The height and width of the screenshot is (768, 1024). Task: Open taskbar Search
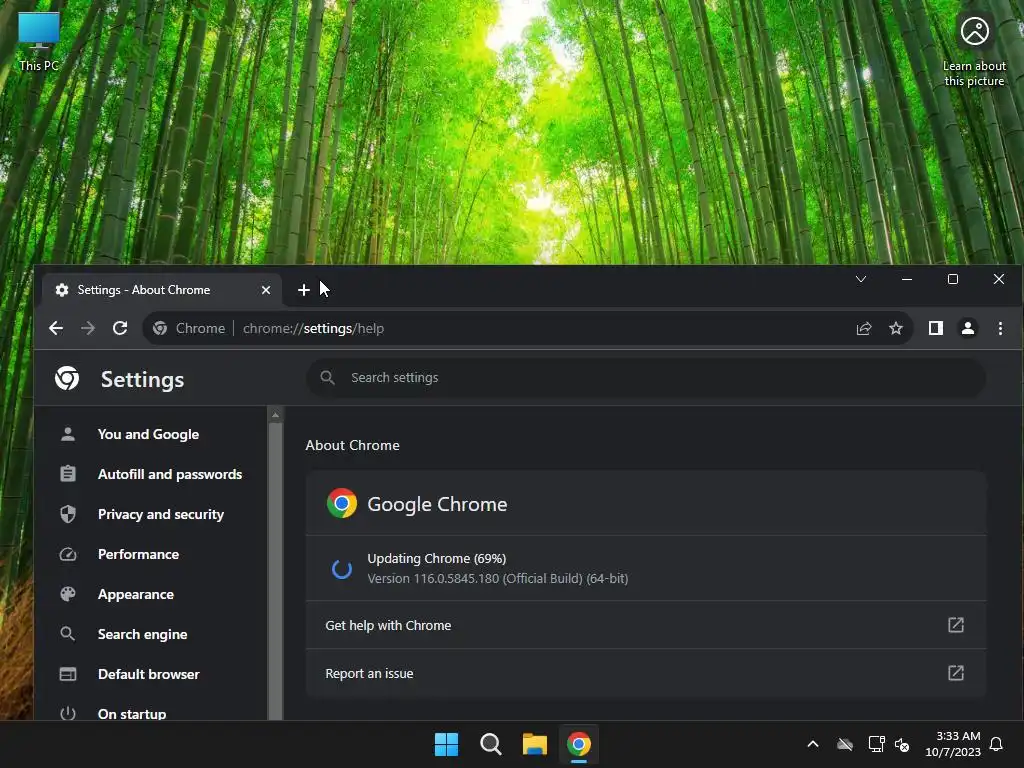490,744
